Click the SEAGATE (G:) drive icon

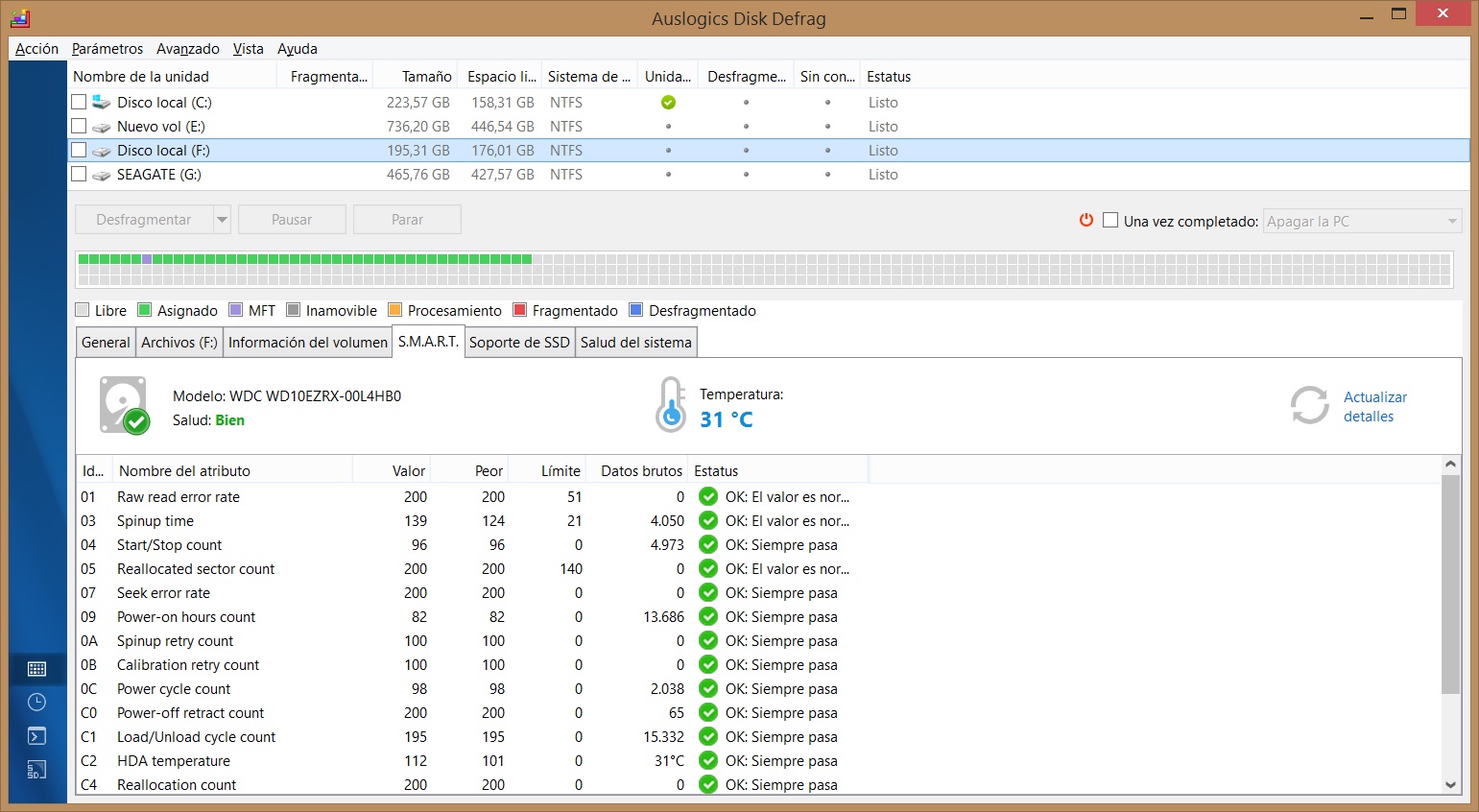(x=101, y=175)
